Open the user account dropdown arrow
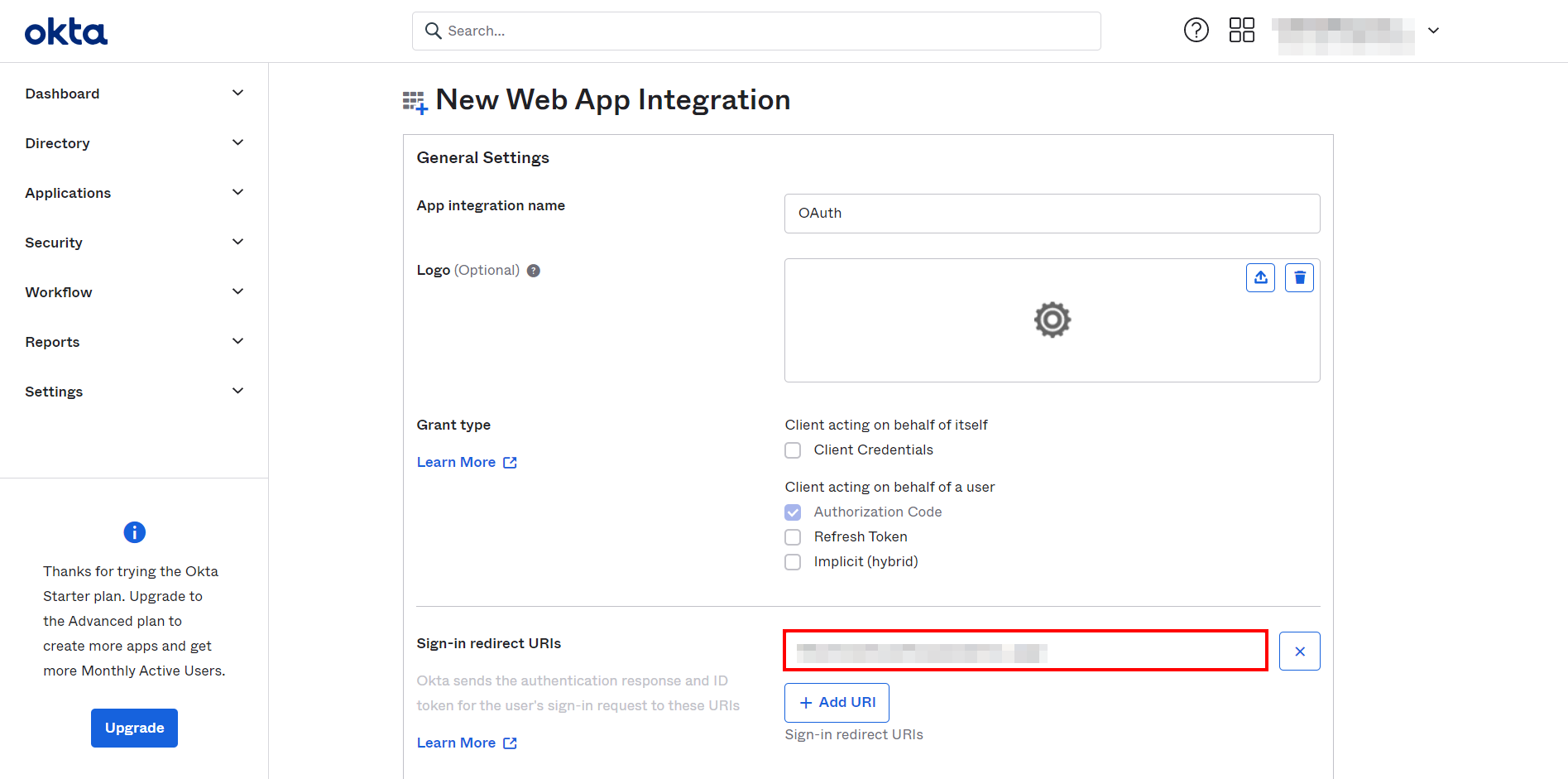This screenshot has width=1568, height=779. point(1433,31)
